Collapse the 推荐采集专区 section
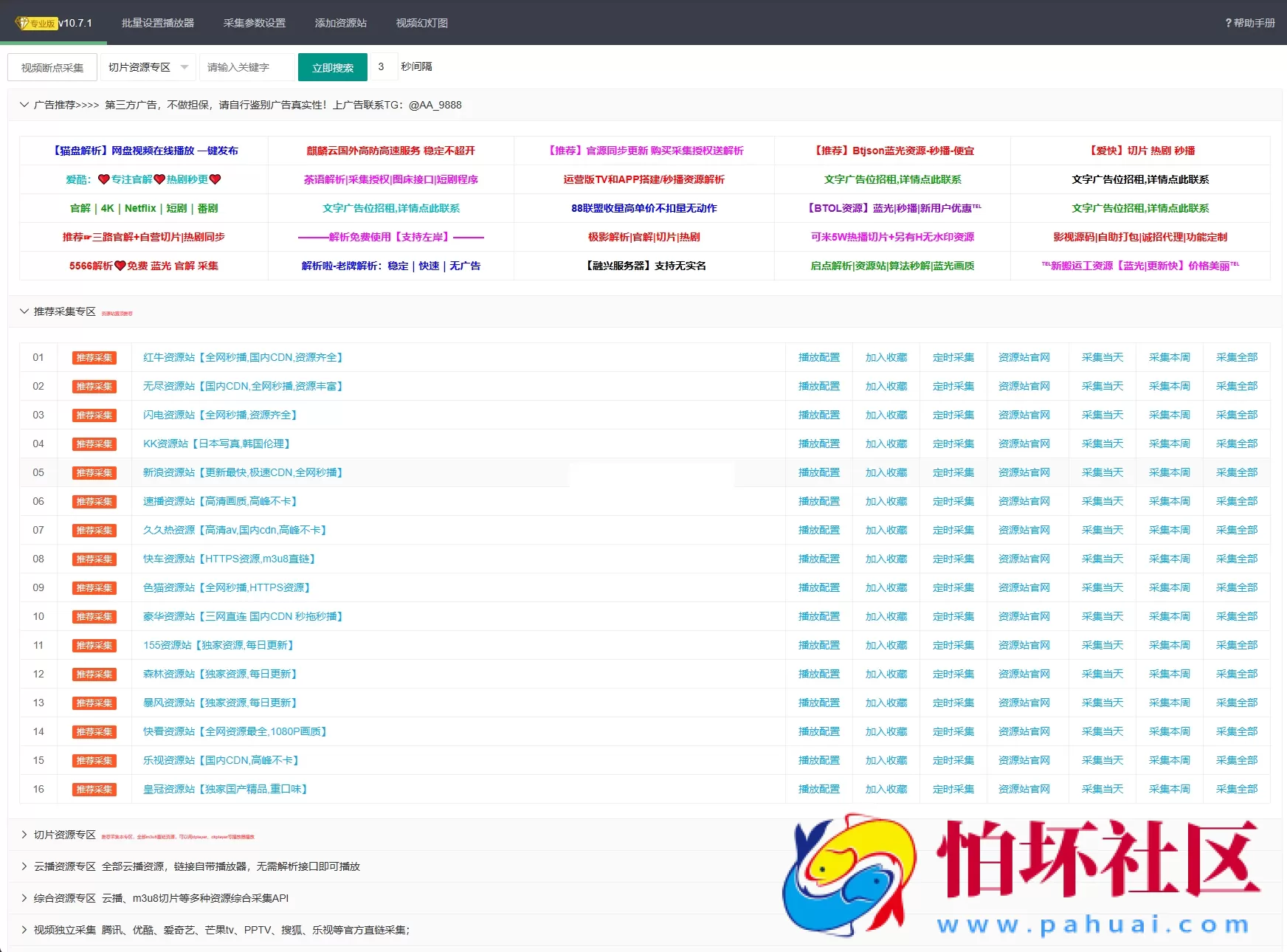The image size is (1287, 952). 24,311
